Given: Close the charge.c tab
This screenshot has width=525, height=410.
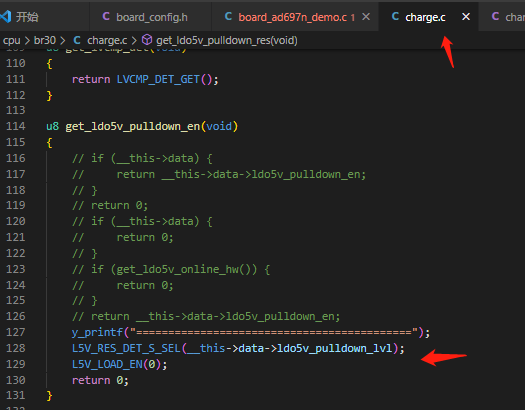Looking at the screenshot, I should click(x=466, y=16).
